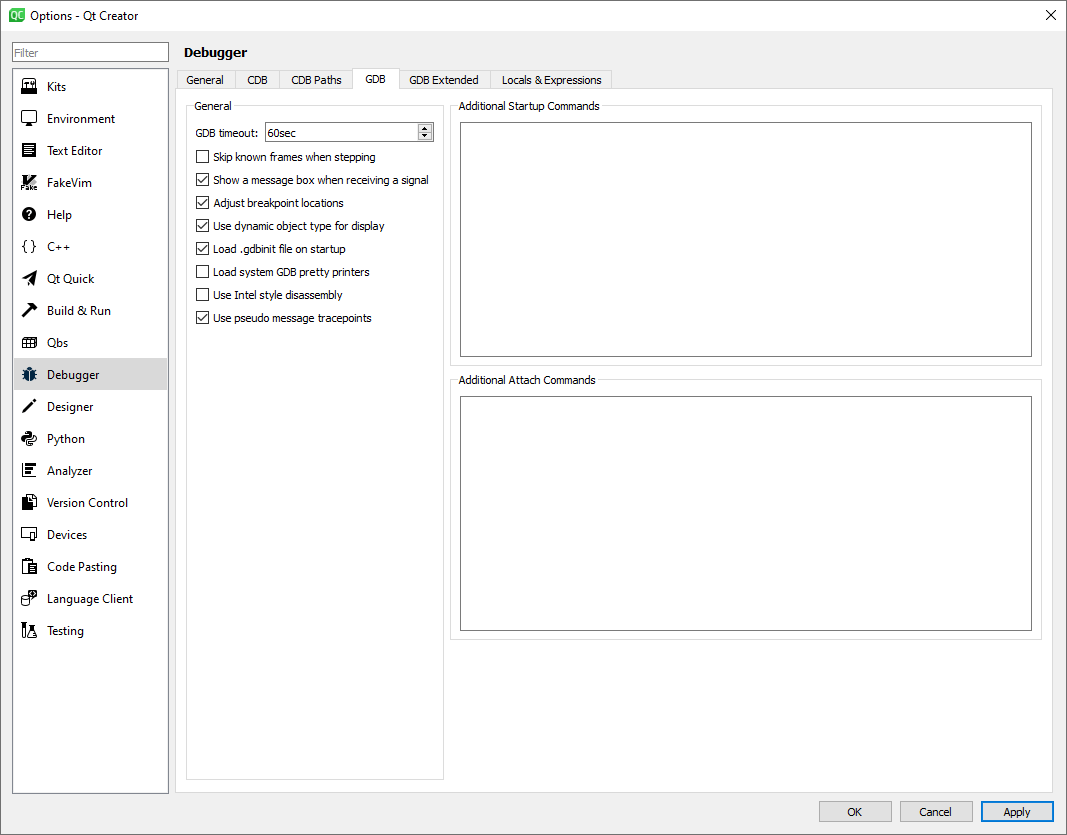Click the Debugger bug icon
The height and width of the screenshot is (835, 1067).
coord(28,374)
